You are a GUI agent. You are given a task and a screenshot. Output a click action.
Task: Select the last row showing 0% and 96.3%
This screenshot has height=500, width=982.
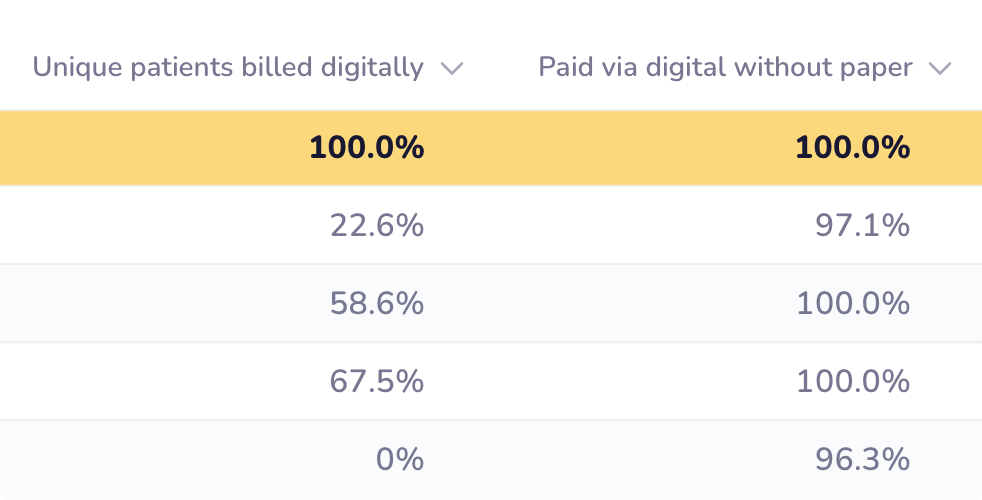click(x=600, y=460)
